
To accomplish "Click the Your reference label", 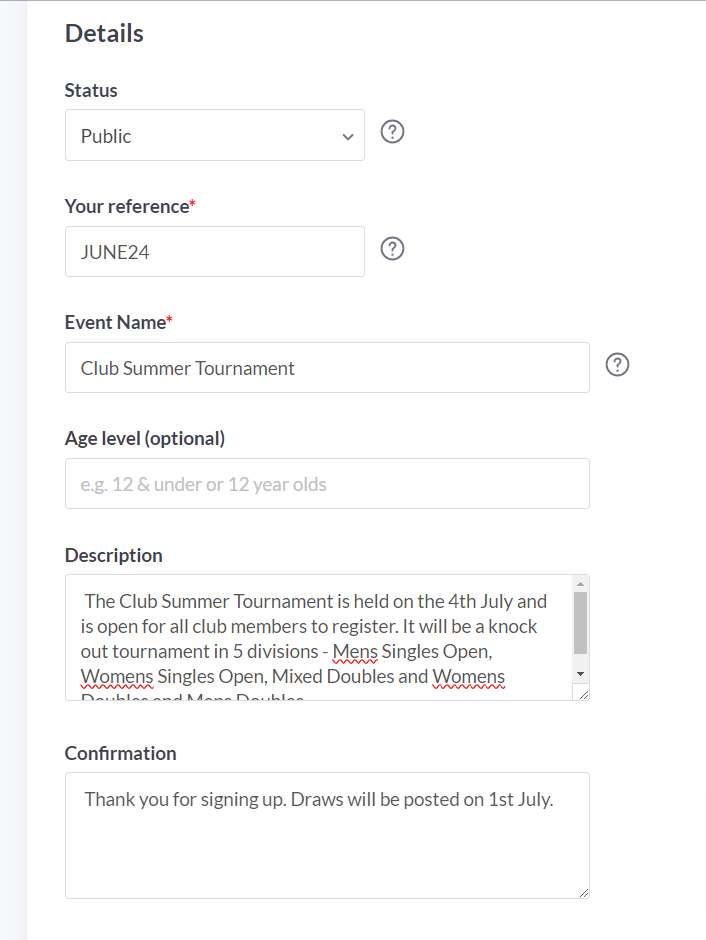I will point(127,206).
